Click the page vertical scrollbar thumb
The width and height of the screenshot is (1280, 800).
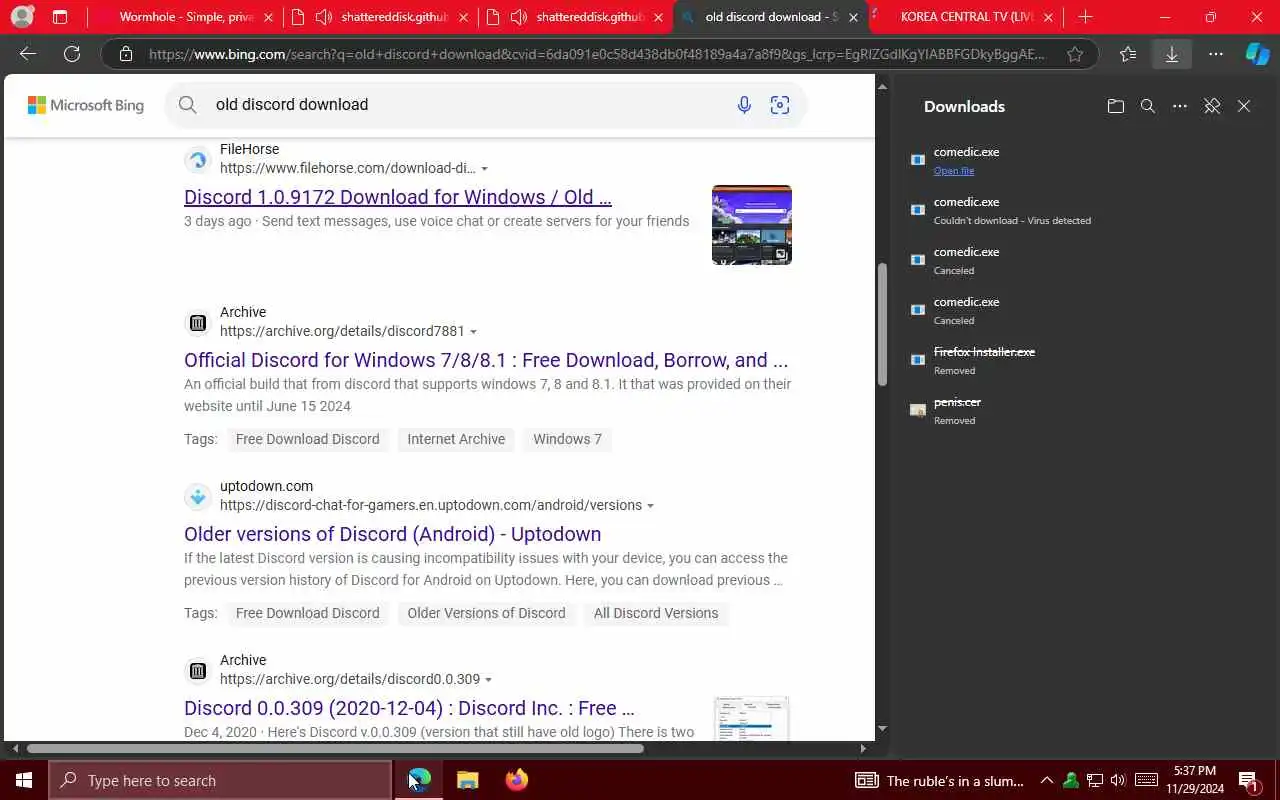pyautogui.click(x=882, y=325)
